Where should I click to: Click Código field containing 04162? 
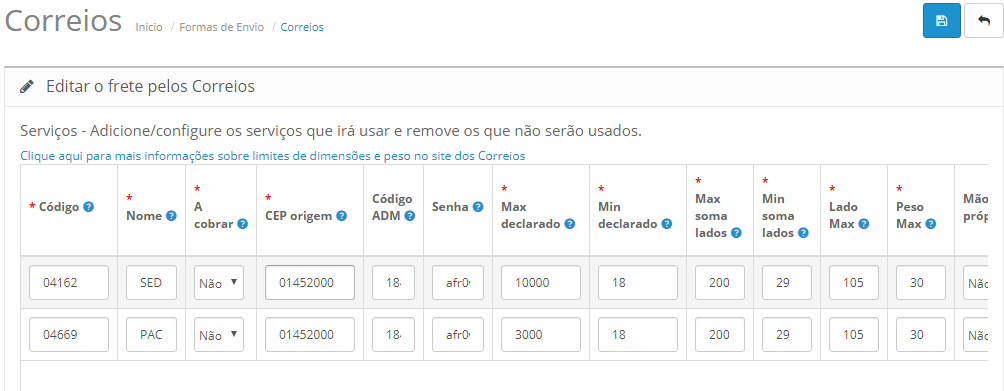(x=69, y=282)
